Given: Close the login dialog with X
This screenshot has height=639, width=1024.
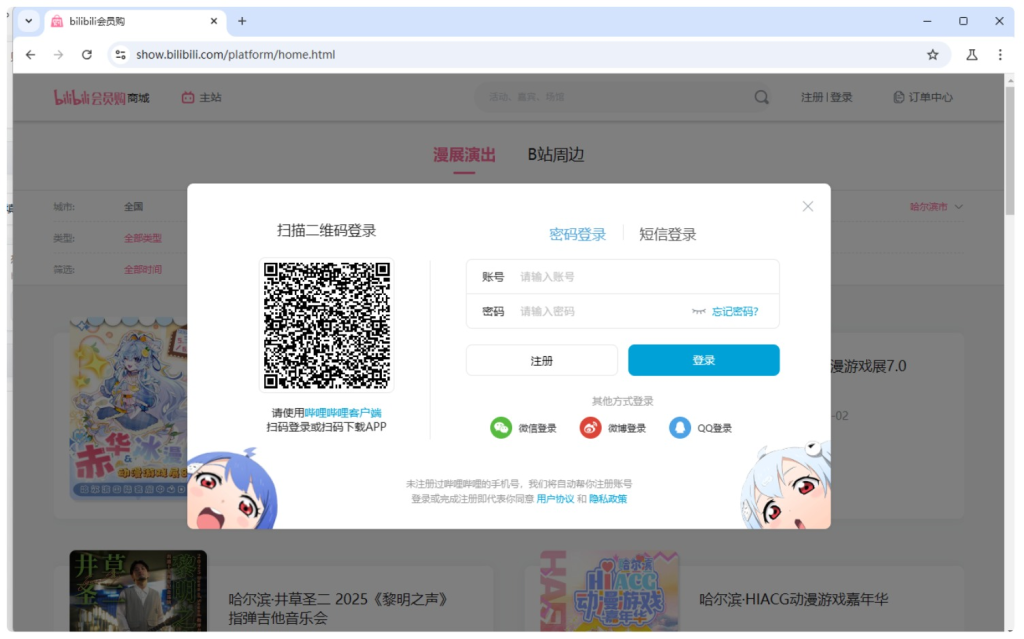Looking at the screenshot, I should click(807, 206).
